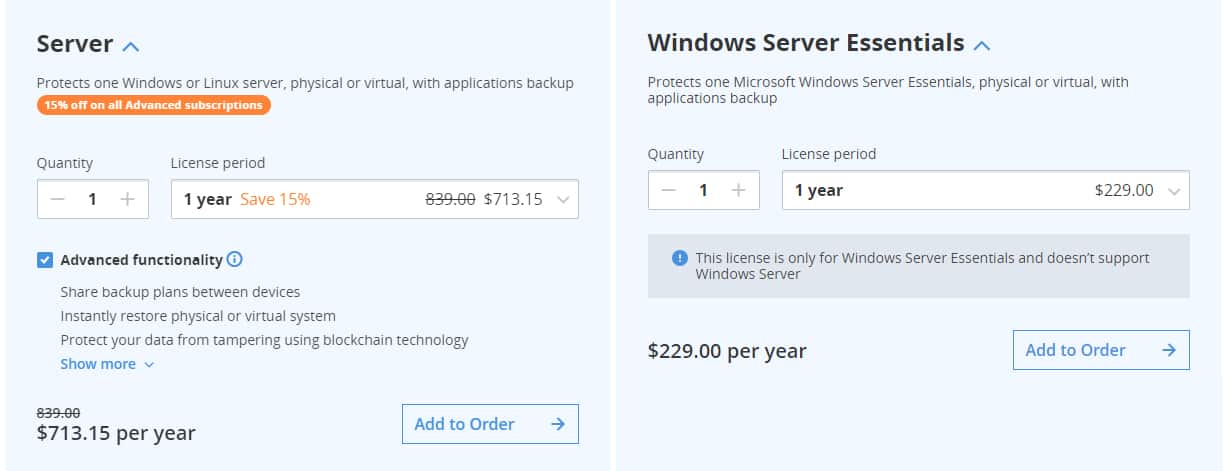Click the Windows Server Essentials heading
Viewport: 1228px width, 471px height.
(806, 44)
